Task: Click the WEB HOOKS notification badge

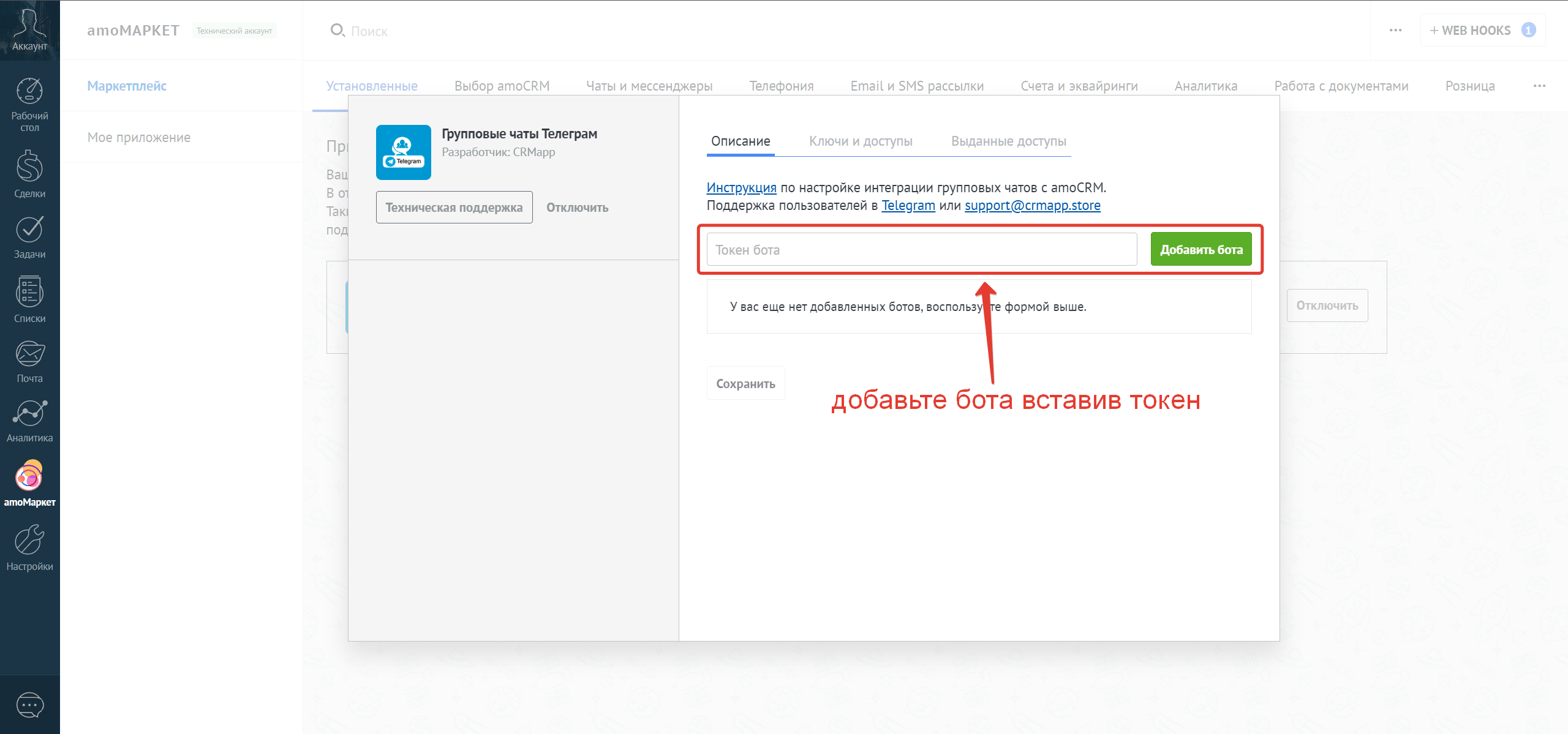Action: point(1528,30)
